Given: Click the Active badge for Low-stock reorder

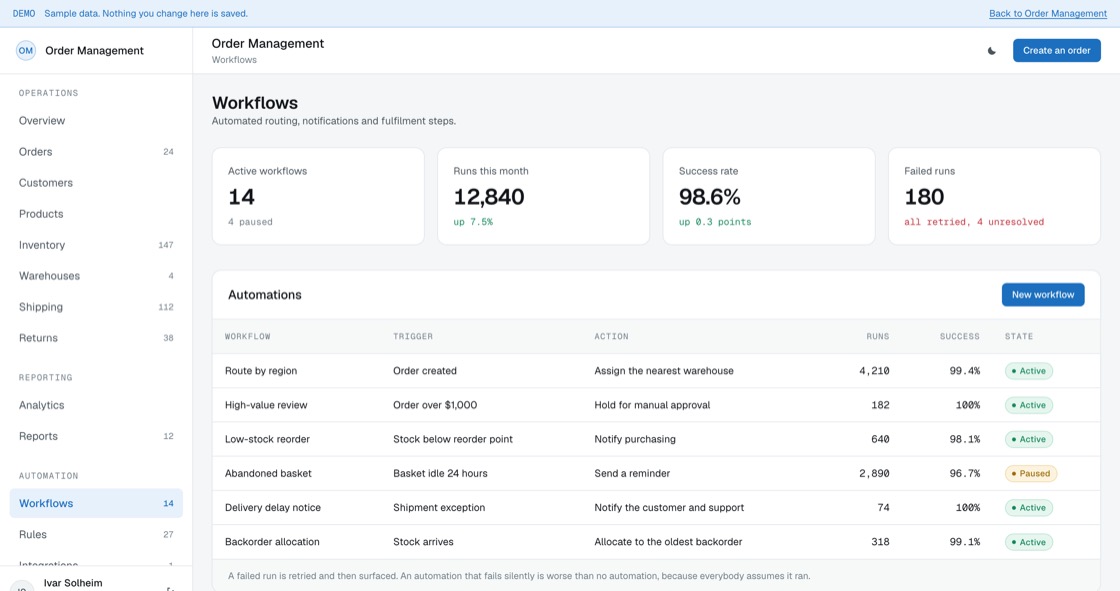Looking at the screenshot, I should [1029, 439].
